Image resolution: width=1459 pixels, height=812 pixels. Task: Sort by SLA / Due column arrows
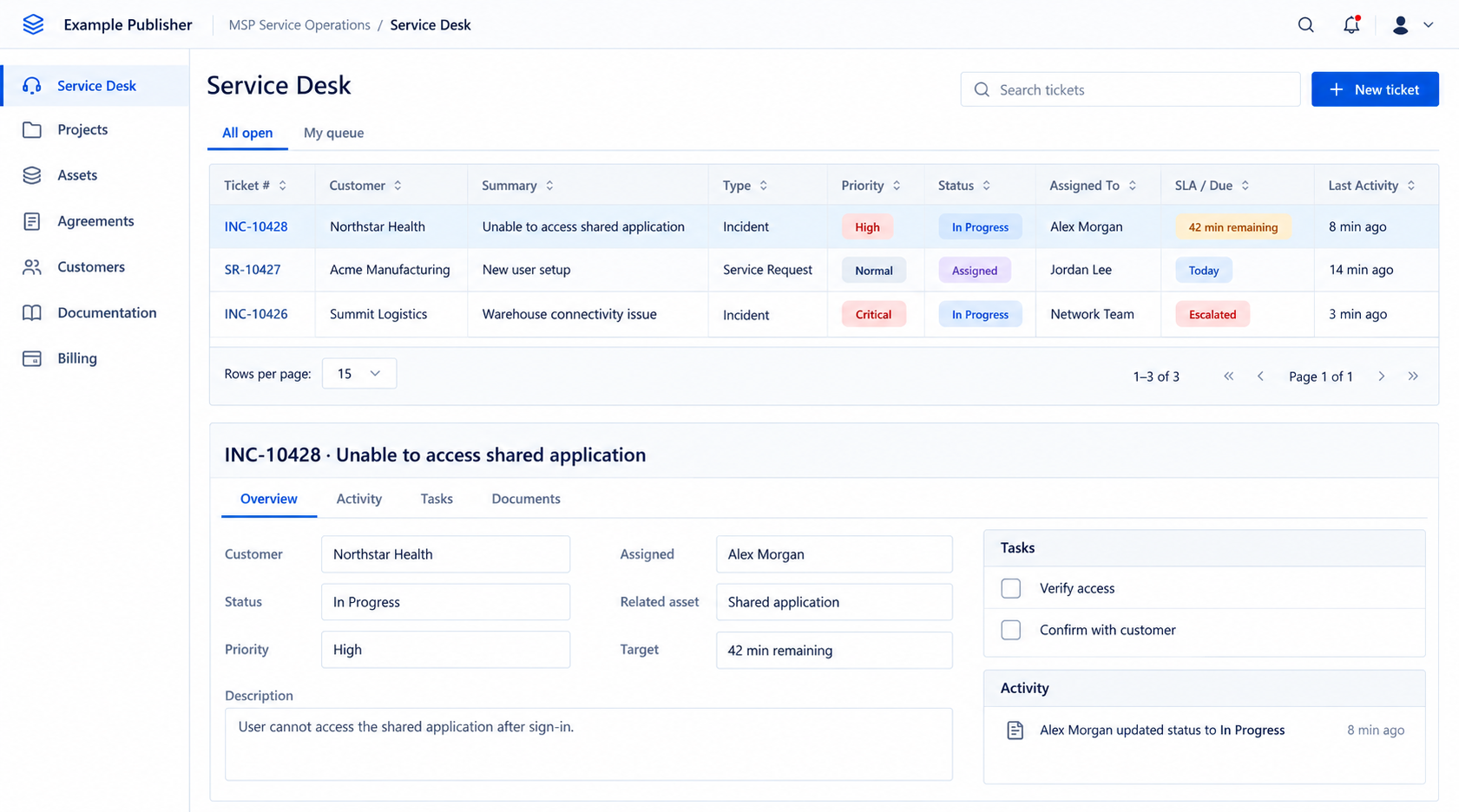(x=1245, y=186)
